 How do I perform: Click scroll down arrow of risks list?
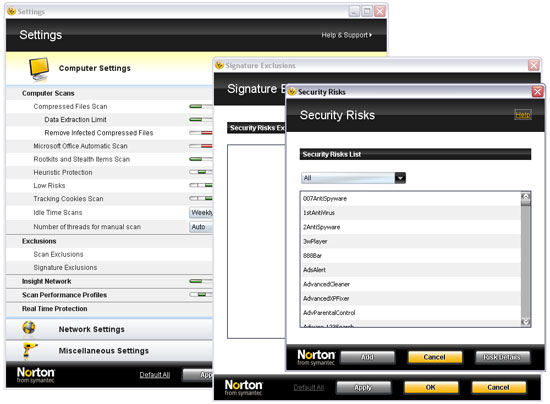coord(525,322)
